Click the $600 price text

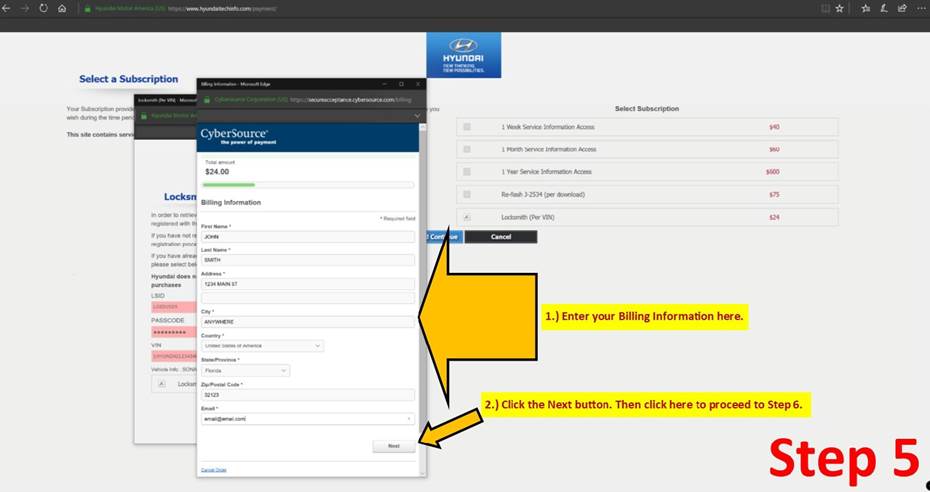point(772,172)
